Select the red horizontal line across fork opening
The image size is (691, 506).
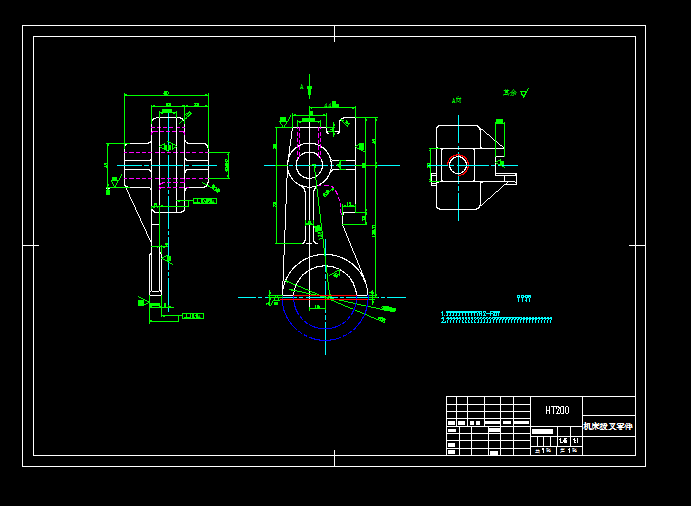point(325,298)
